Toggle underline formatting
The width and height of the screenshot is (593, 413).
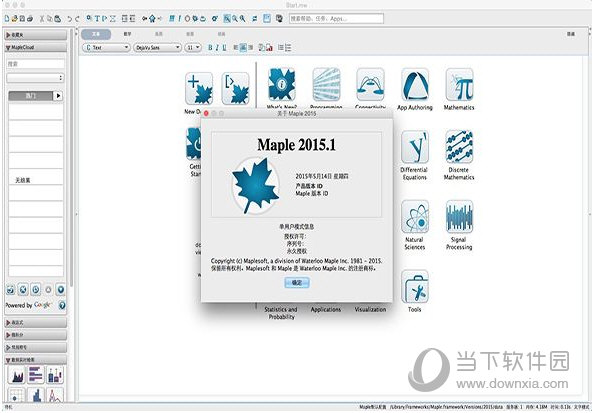click(224, 48)
